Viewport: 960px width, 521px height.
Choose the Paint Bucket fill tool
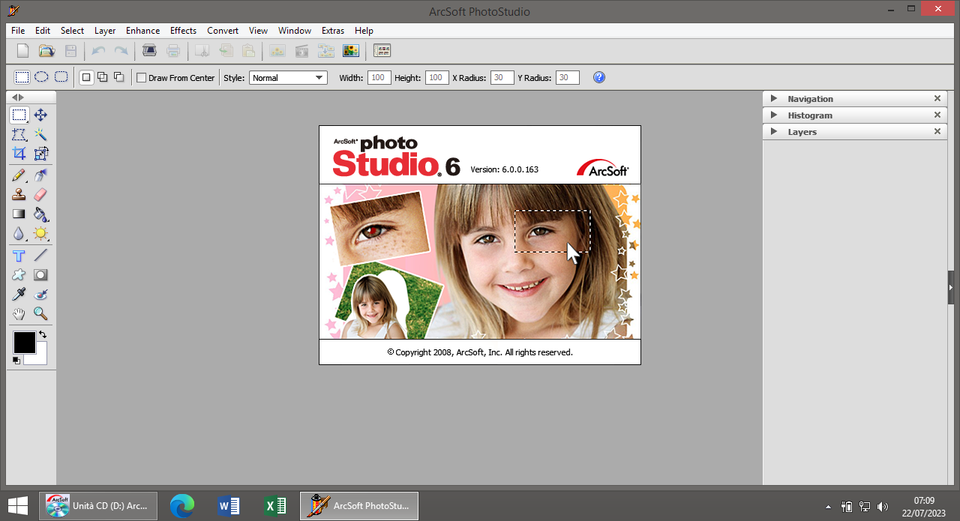[41, 214]
